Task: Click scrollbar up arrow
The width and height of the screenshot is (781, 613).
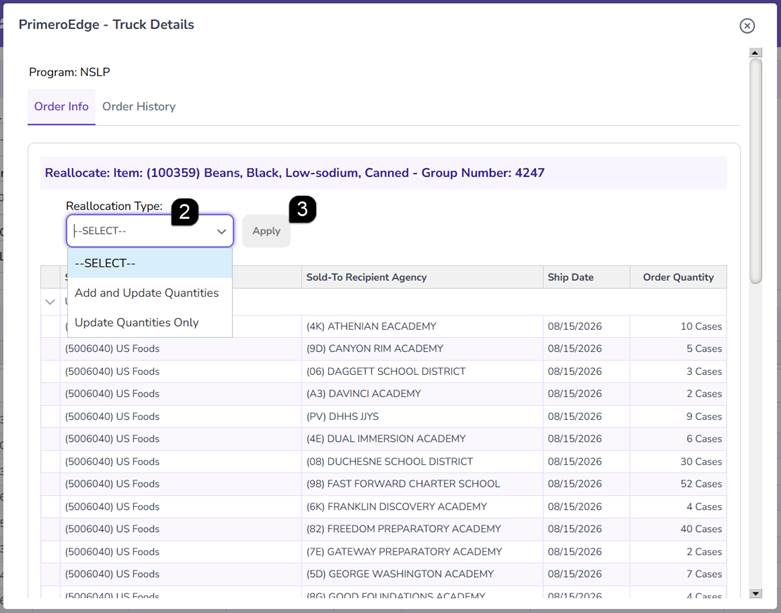Action: pos(756,53)
